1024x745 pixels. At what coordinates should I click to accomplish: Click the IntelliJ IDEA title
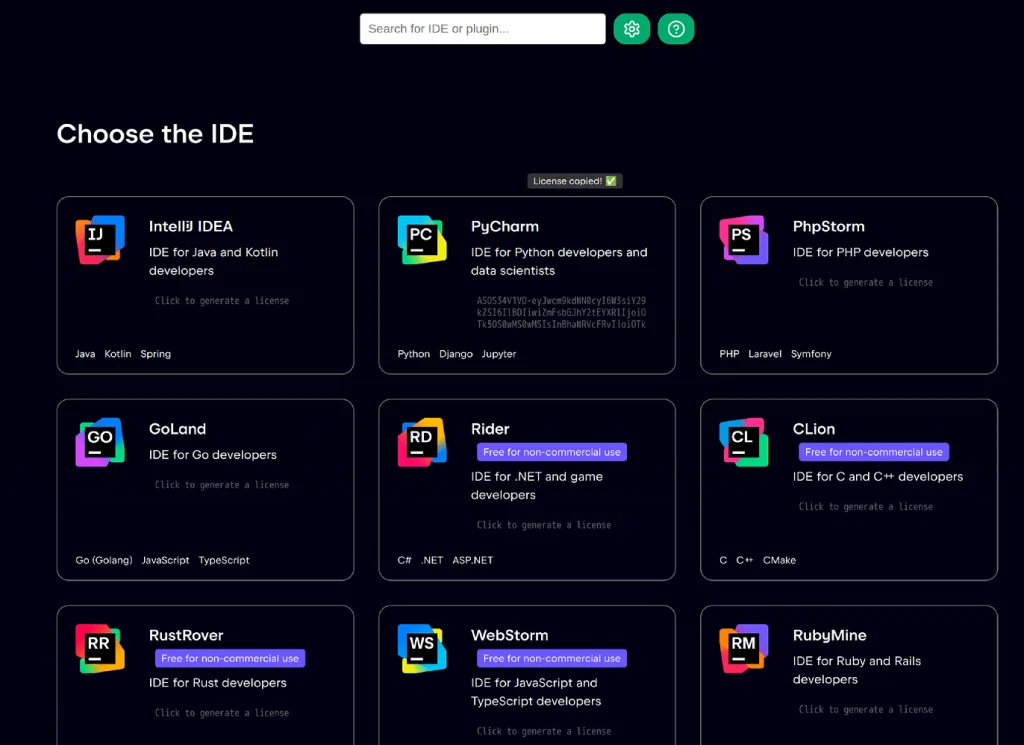click(x=191, y=227)
